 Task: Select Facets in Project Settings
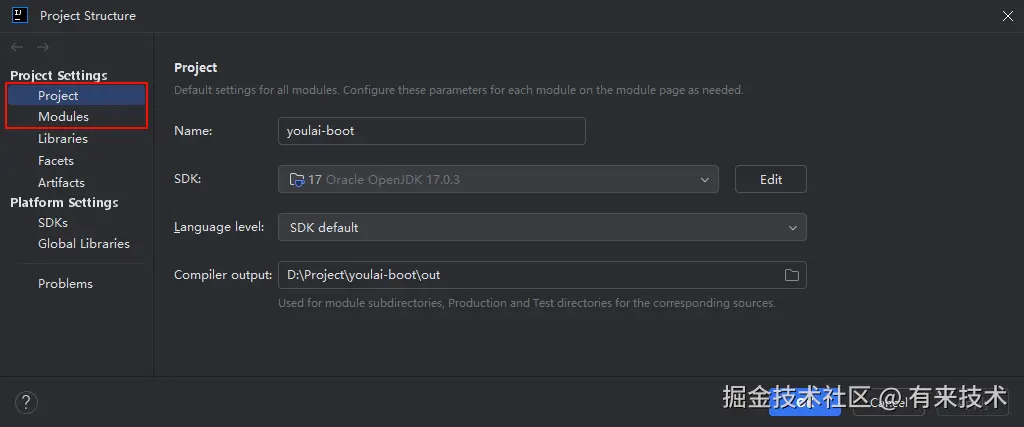tap(56, 161)
